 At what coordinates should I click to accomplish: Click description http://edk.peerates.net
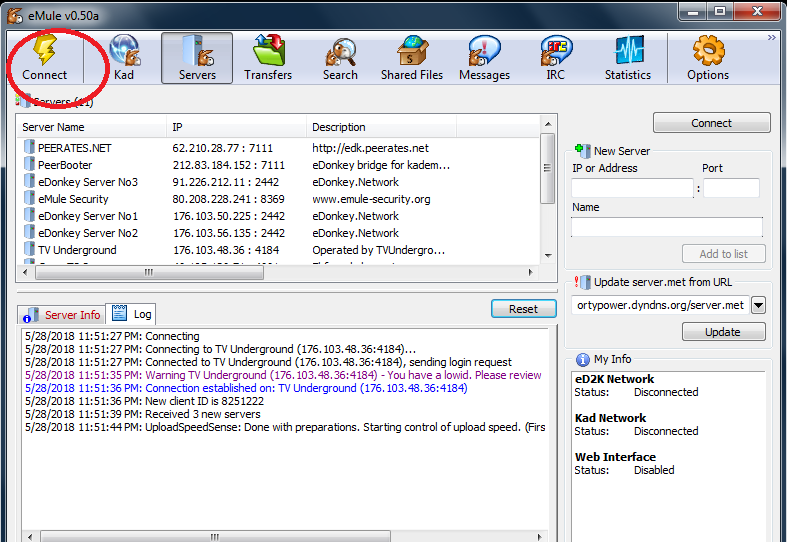point(370,148)
